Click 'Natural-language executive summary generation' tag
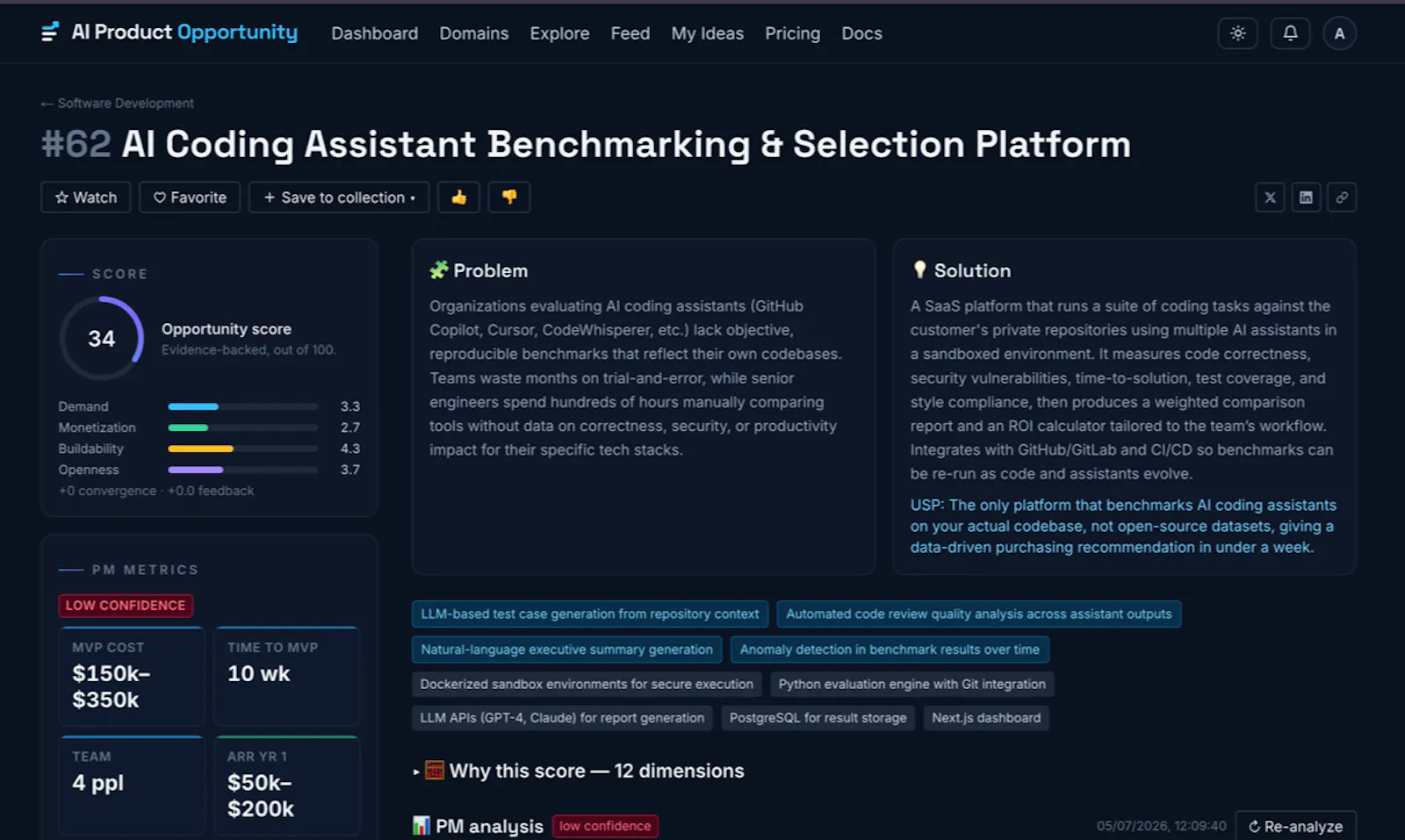The height and width of the screenshot is (840, 1405). (x=566, y=650)
